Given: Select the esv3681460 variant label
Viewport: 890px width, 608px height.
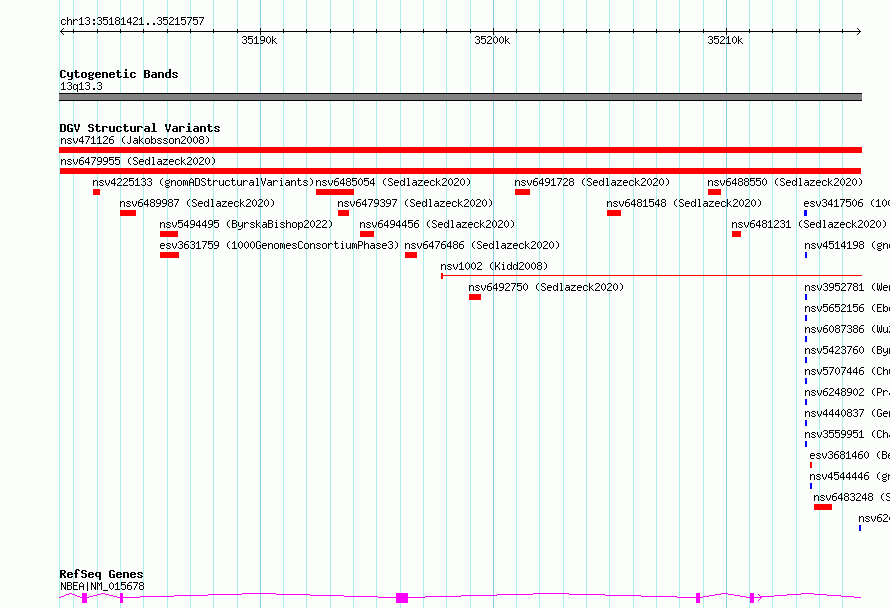Looking at the screenshot, I should tap(850, 455).
